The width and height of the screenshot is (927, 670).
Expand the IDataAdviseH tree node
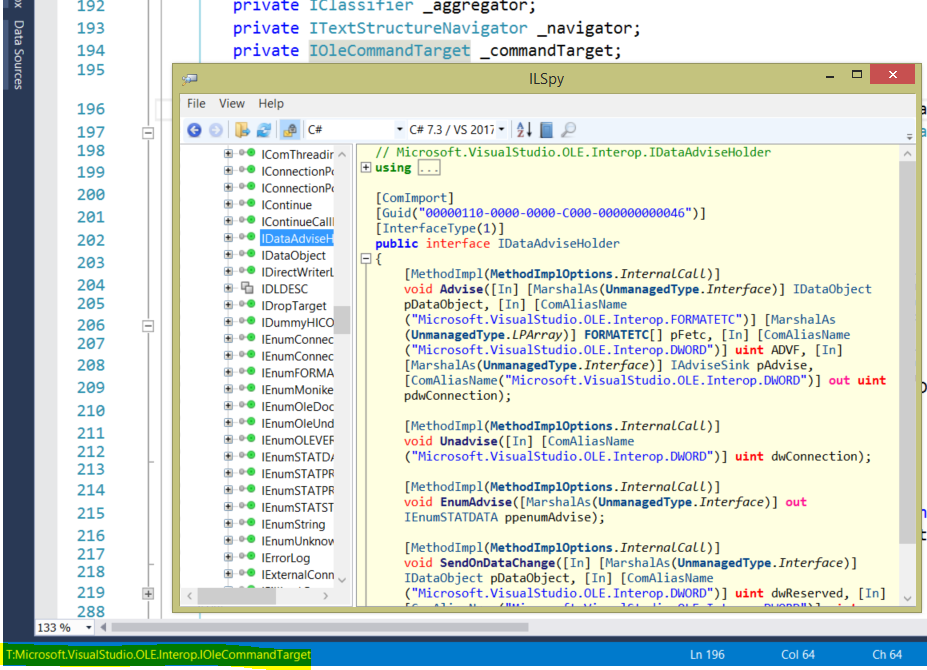[228, 238]
